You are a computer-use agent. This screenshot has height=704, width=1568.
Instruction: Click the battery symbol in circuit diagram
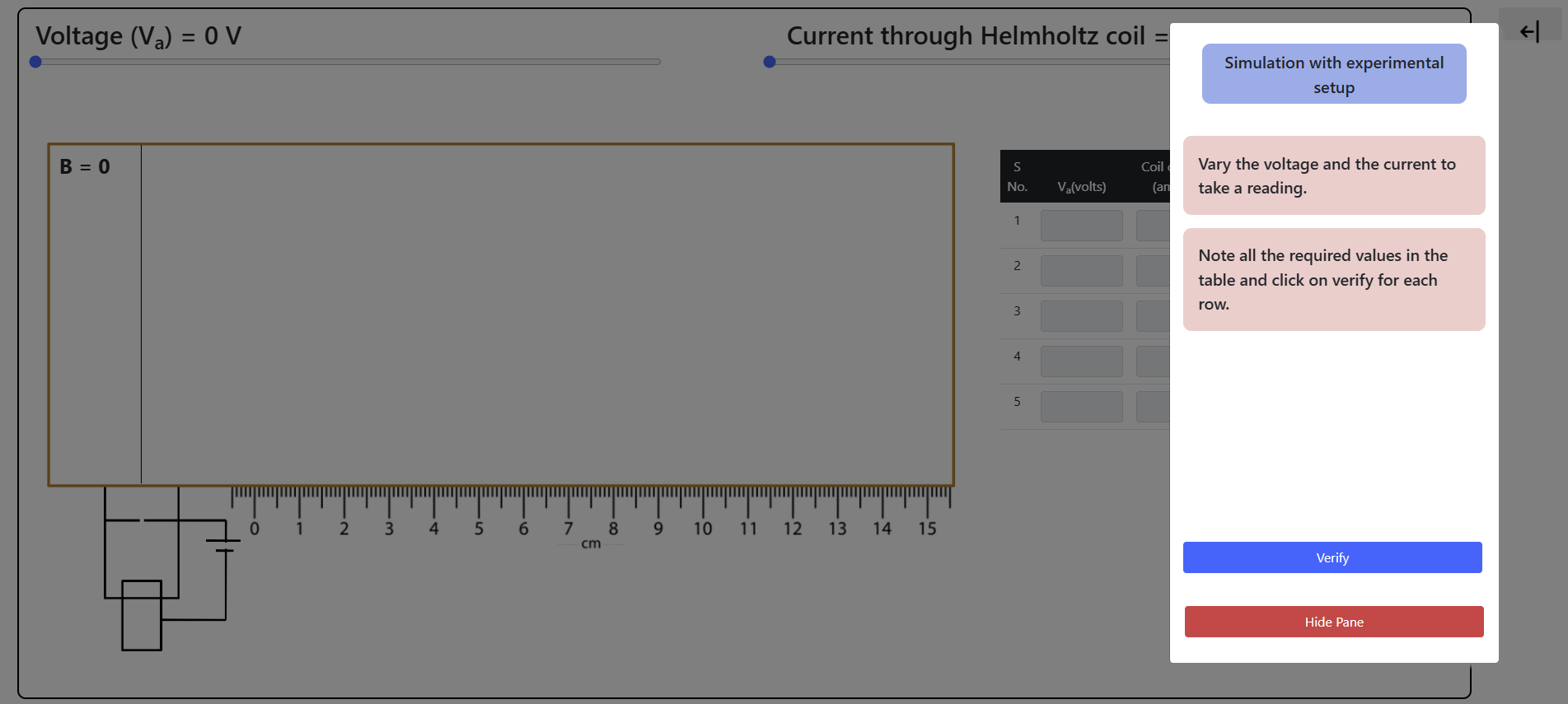[x=223, y=545]
